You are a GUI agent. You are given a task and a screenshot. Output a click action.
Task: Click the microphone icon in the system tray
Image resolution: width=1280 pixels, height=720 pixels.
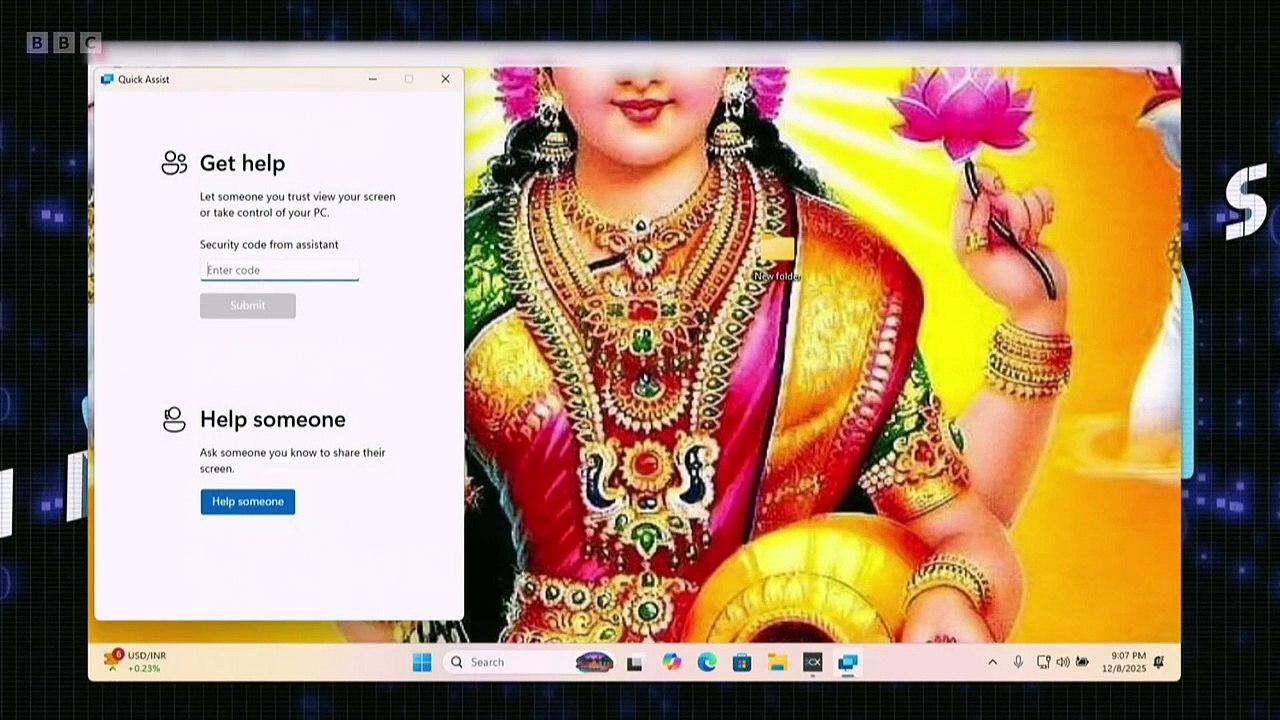click(x=1018, y=662)
